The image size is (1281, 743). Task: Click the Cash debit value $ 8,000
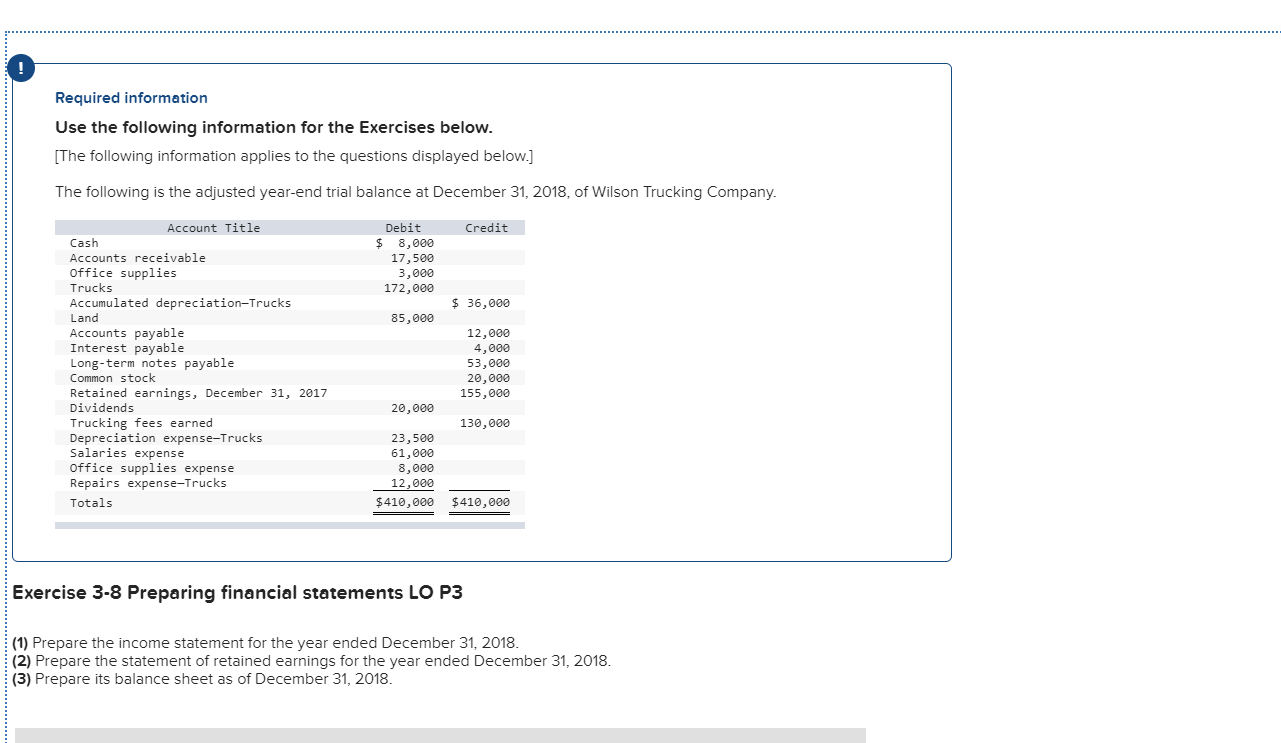click(x=405, y=243)
